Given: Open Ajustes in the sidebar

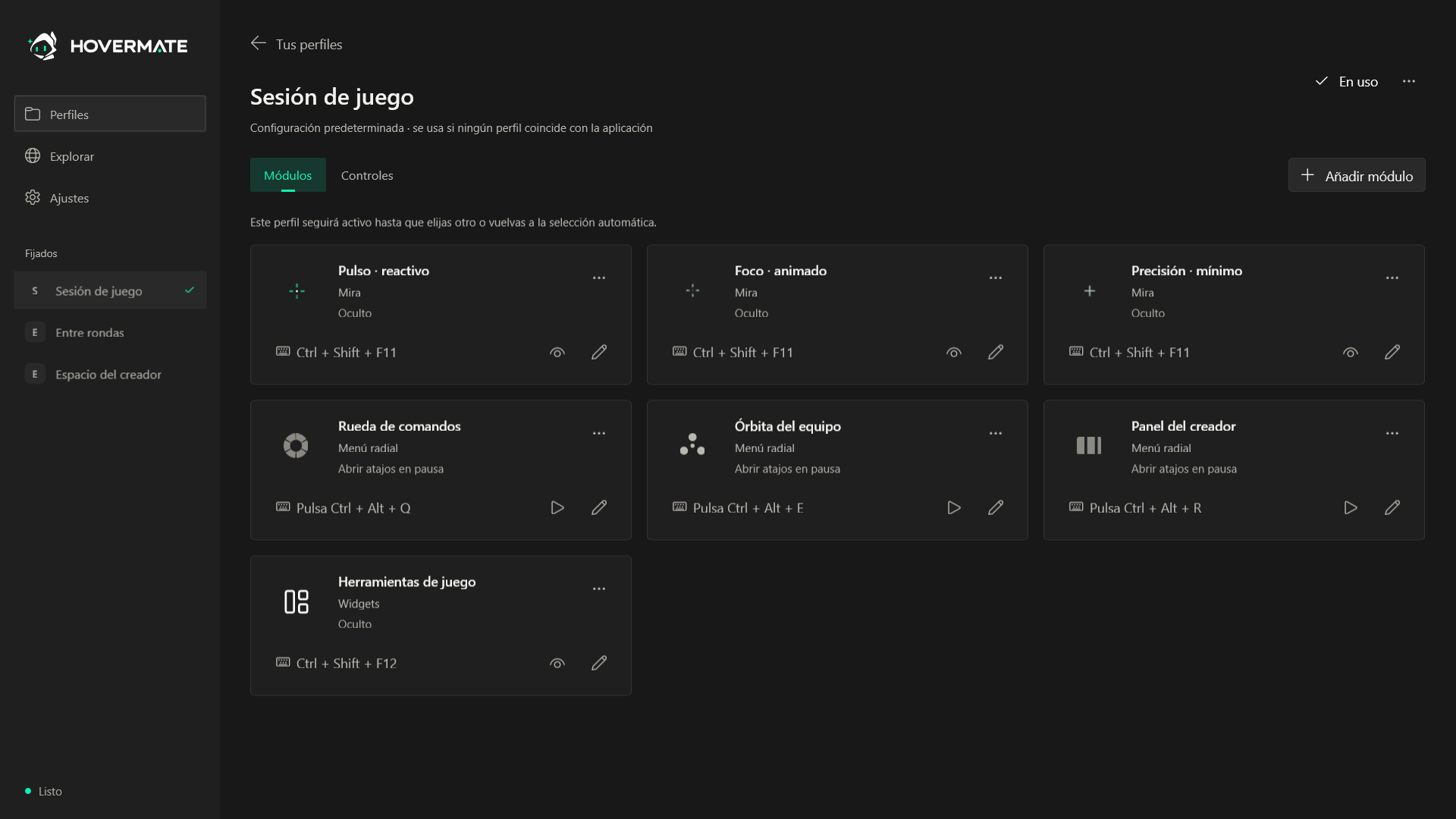Looking at the screenshot, I should tap(110, 198).
